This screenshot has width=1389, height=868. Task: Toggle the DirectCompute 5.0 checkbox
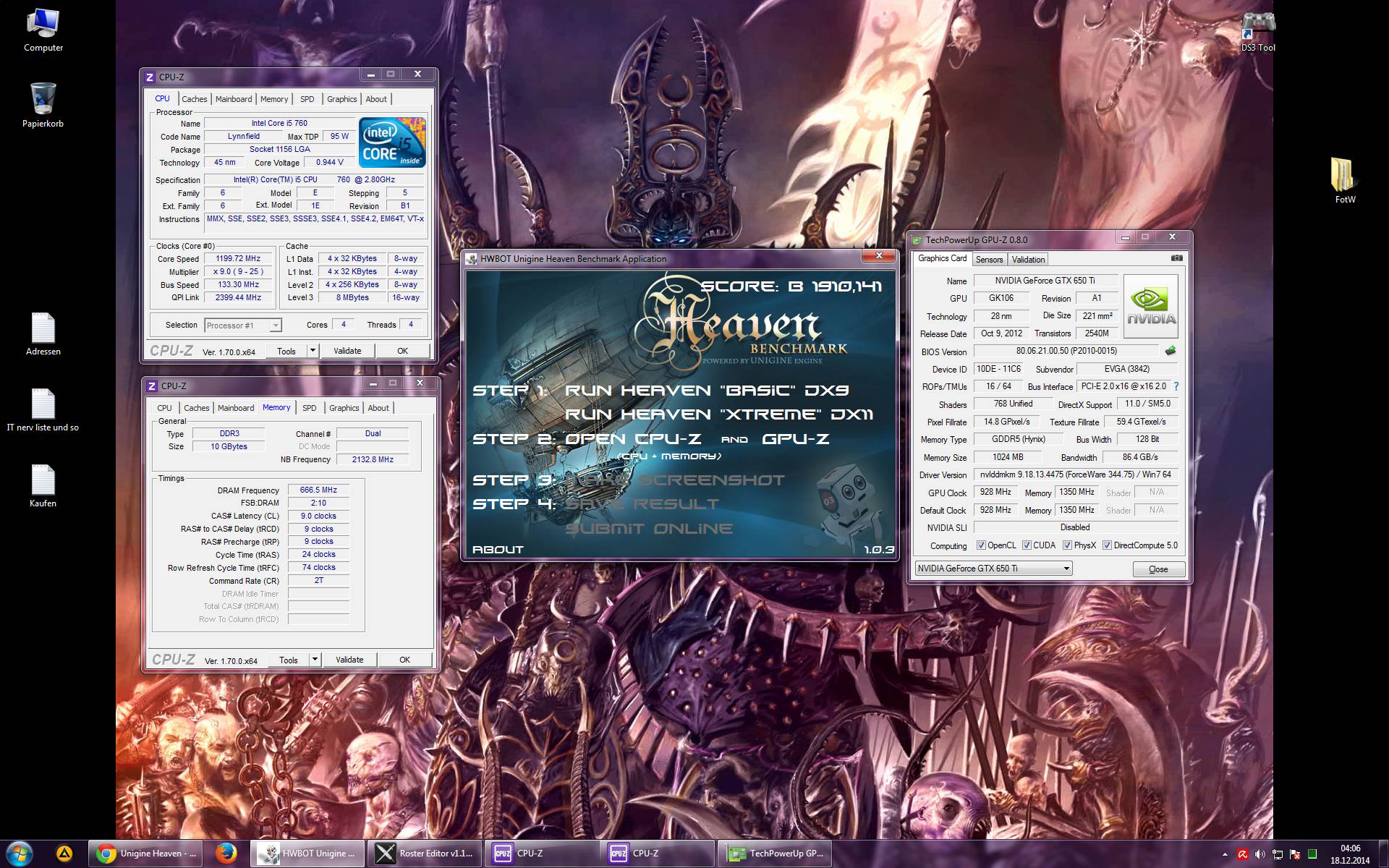(x=1107, y=545)
